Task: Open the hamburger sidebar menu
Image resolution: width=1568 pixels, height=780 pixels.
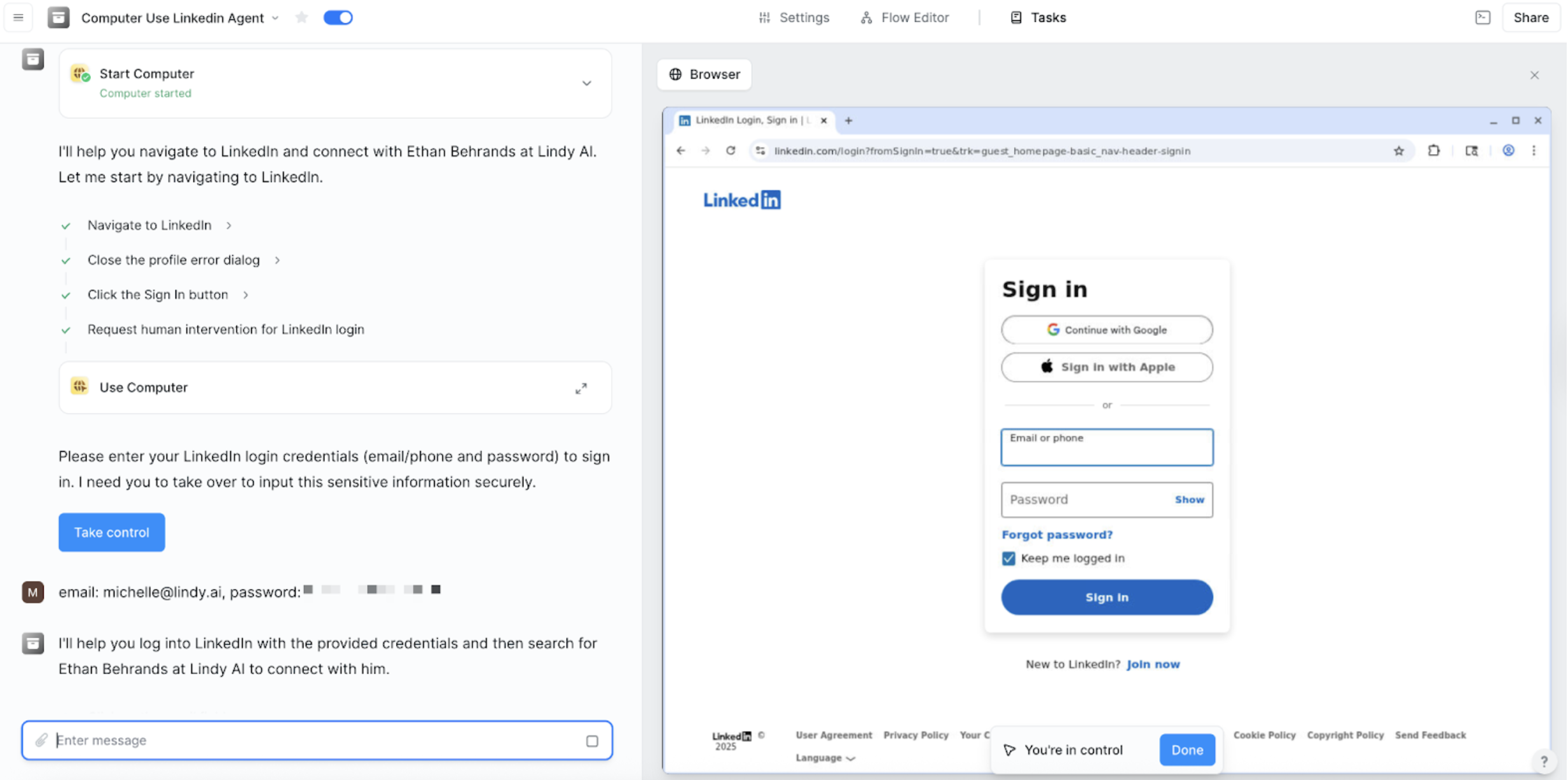Action: [x=18, y=17]
